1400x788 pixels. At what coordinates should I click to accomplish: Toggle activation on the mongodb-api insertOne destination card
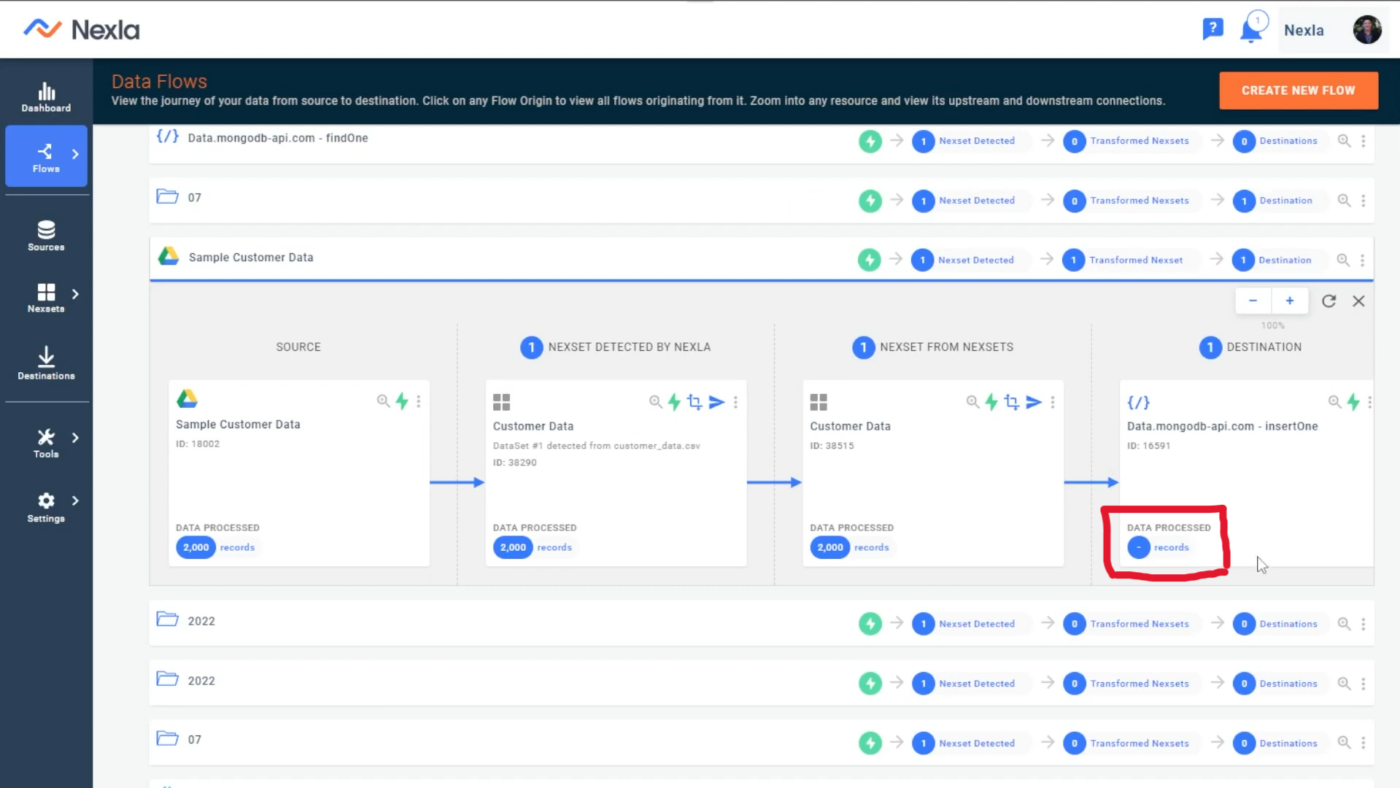pyautogui.click(x=1352, y=401)
